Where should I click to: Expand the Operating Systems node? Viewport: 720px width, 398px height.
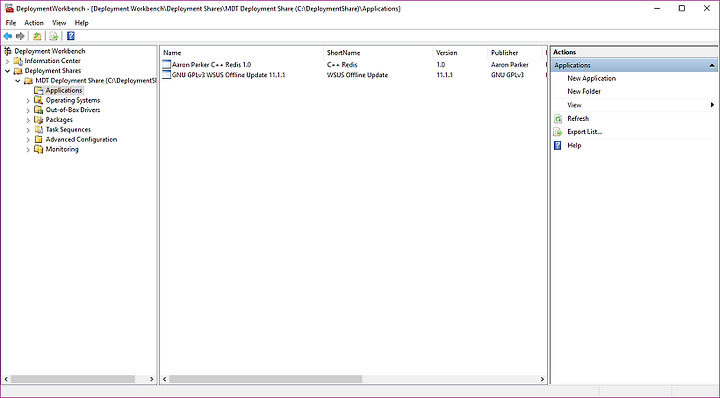tap(28, 101)
